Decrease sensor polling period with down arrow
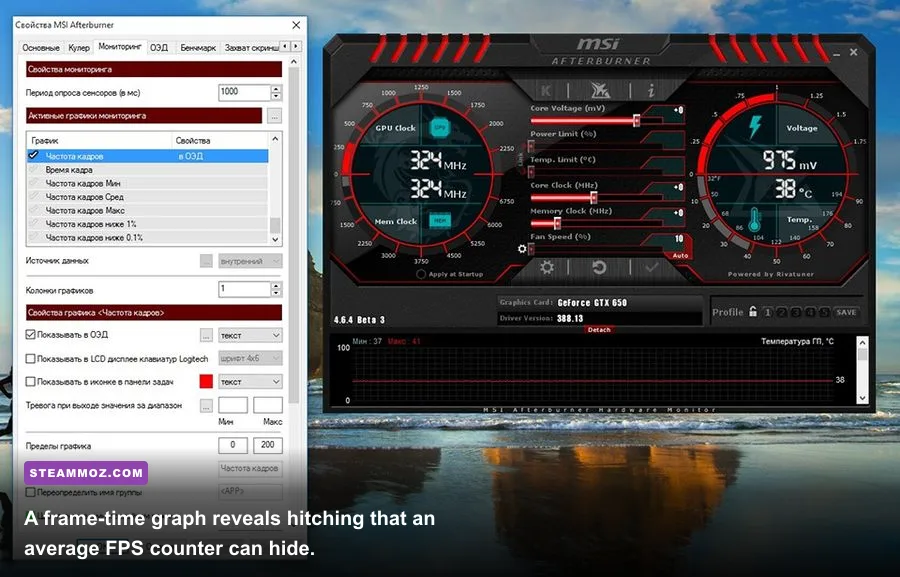The image size is (900, 577). 277,96
